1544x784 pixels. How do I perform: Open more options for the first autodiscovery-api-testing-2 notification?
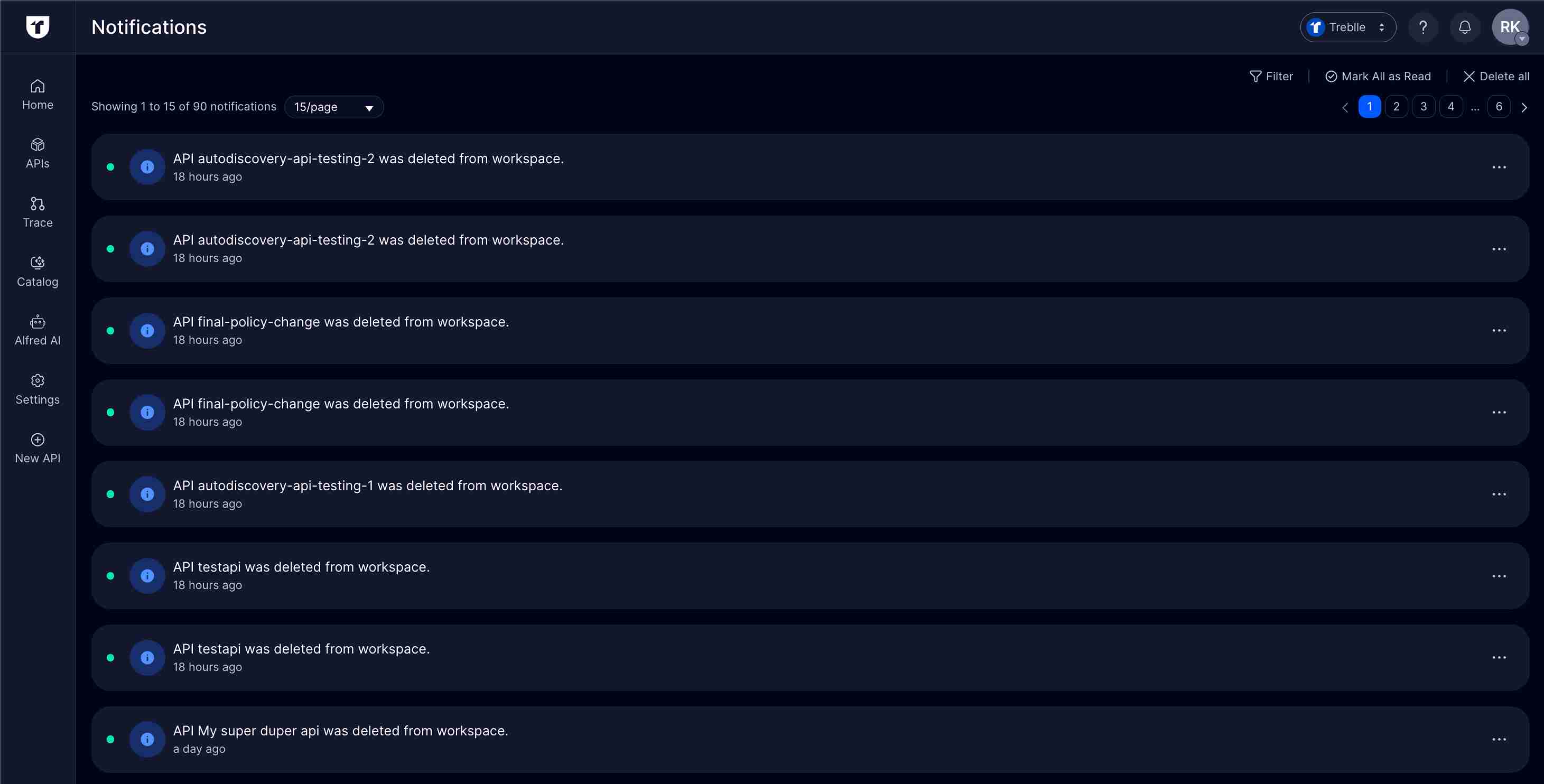[x=1499, y=167]
